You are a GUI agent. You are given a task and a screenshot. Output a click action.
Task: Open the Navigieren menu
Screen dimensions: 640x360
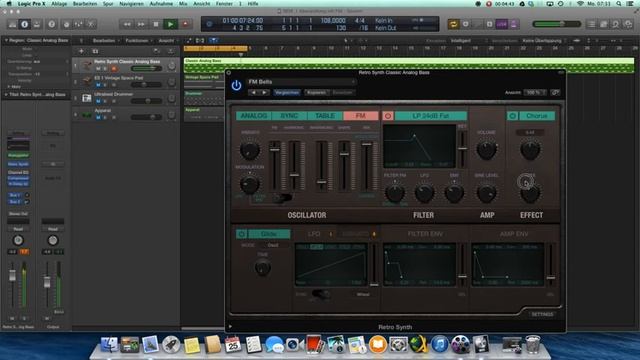point(131,4)
